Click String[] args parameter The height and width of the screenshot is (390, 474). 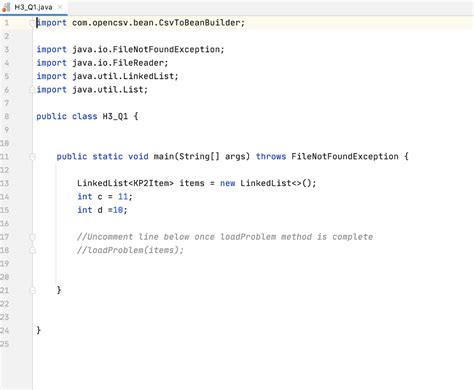point(212,156)
